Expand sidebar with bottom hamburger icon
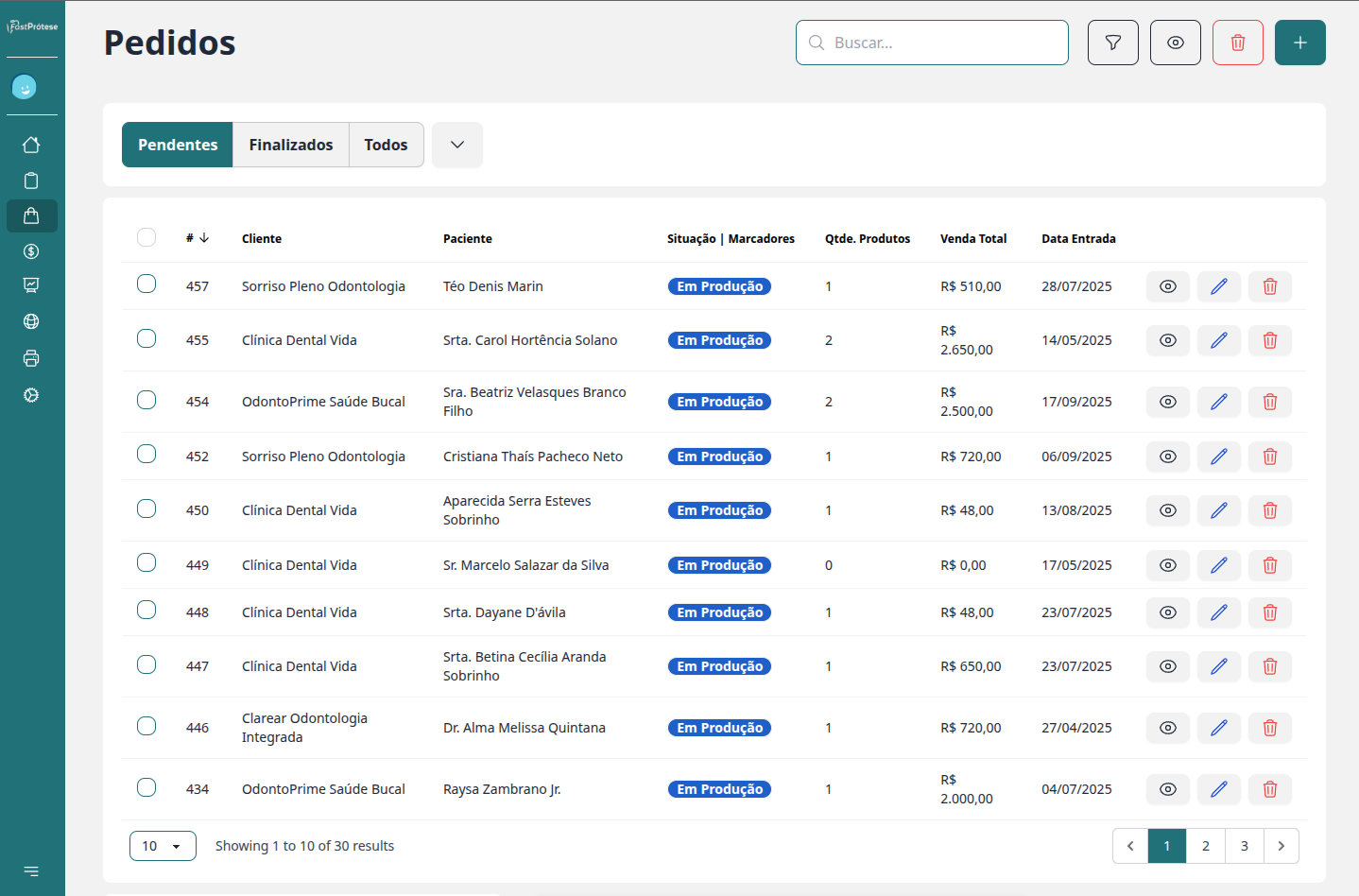The width and height of the screenshot is (1359, 896). pos(31,871)
